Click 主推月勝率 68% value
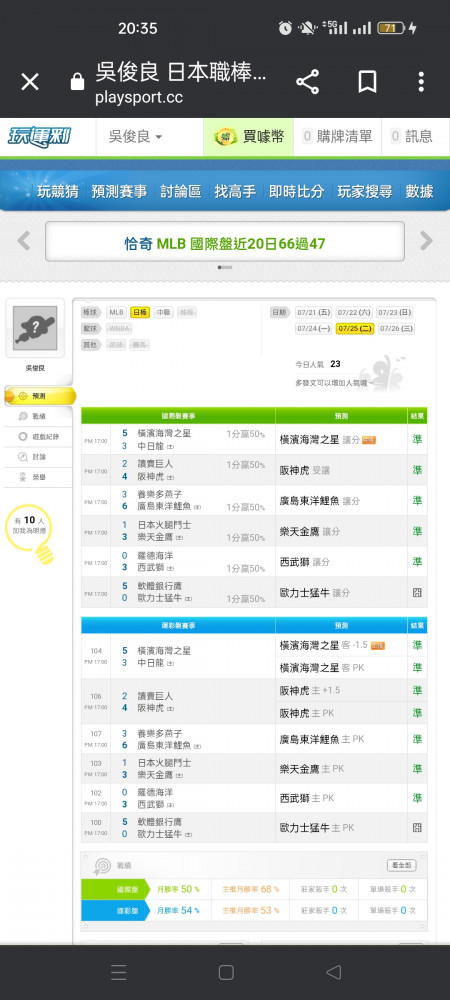Viewport: 450px width, 1000px height. click(250, 889)
